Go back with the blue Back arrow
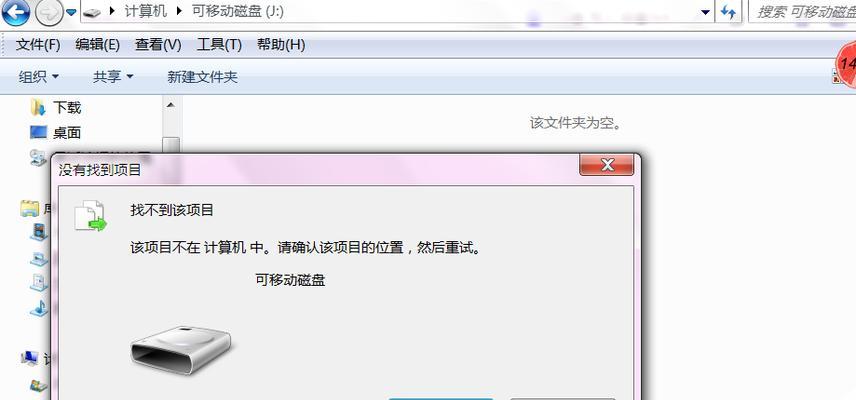Screen dimensions: 856x400 pos(14,12)
